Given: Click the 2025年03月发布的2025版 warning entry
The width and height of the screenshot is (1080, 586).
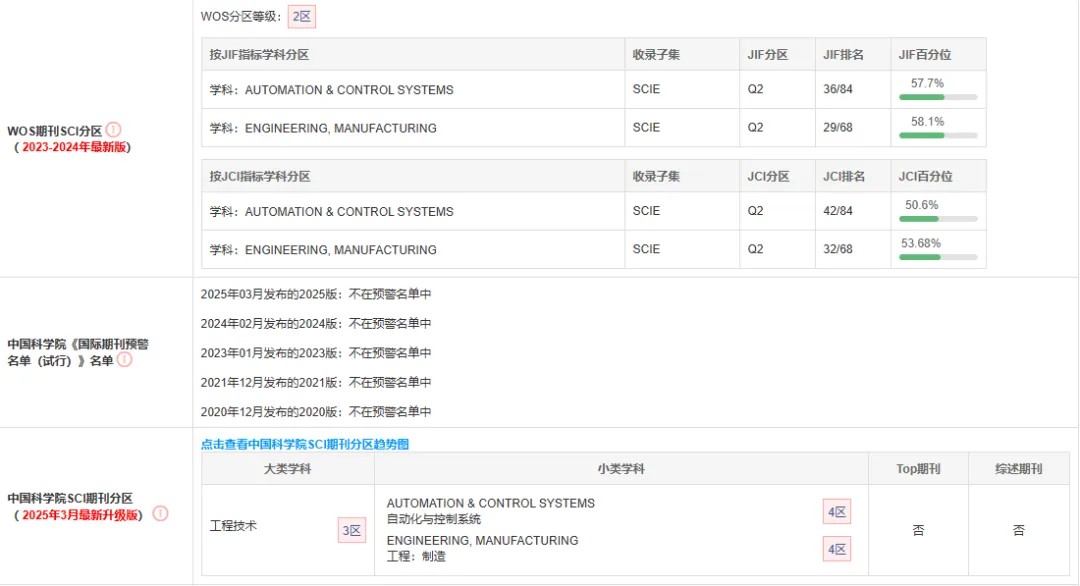Looking at the screenshot, I should 315,294.
